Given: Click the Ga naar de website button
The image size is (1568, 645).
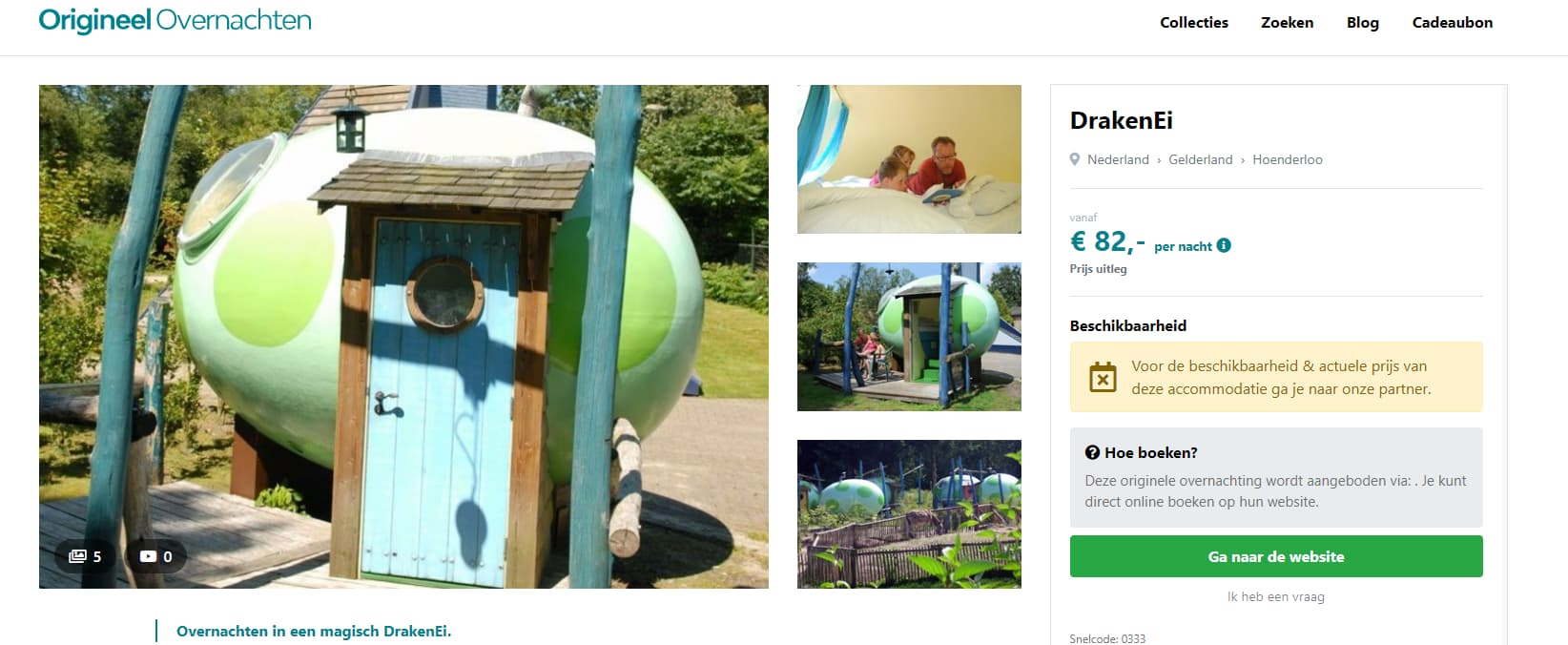Looking at the screenshot, I should tap(1276, 556).
